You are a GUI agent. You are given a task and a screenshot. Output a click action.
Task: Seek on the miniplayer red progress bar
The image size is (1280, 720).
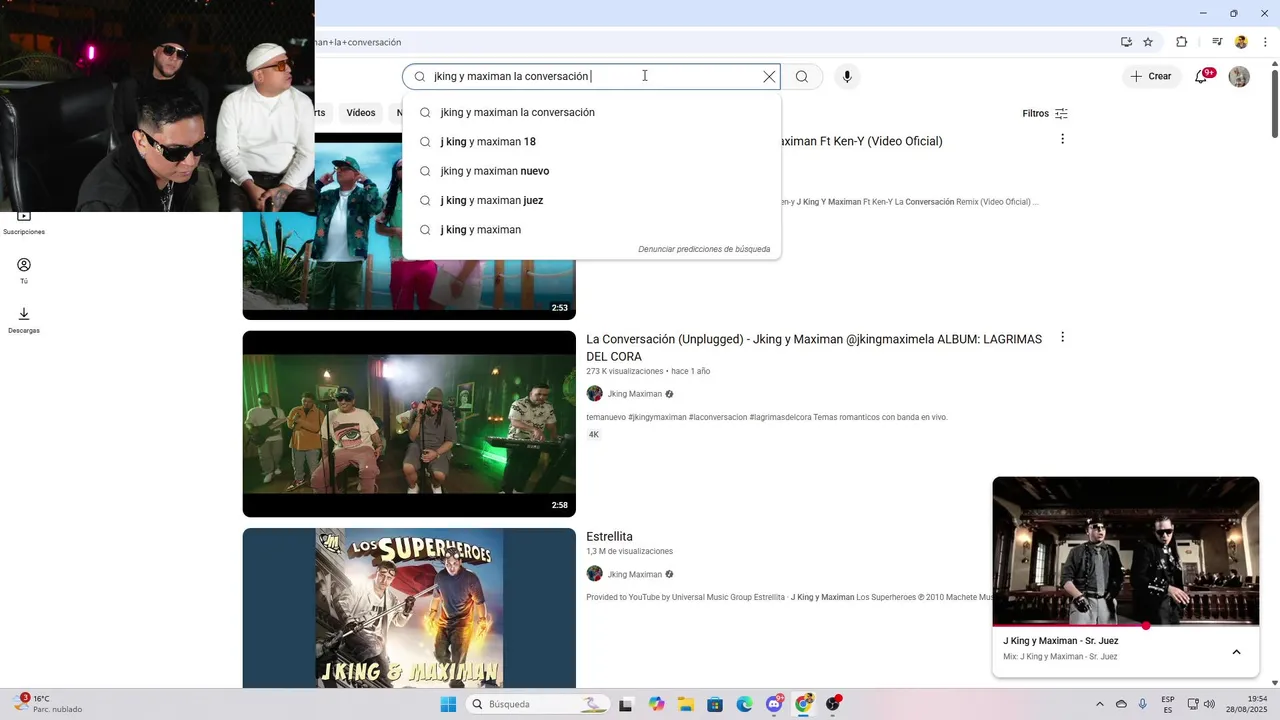1126,626
